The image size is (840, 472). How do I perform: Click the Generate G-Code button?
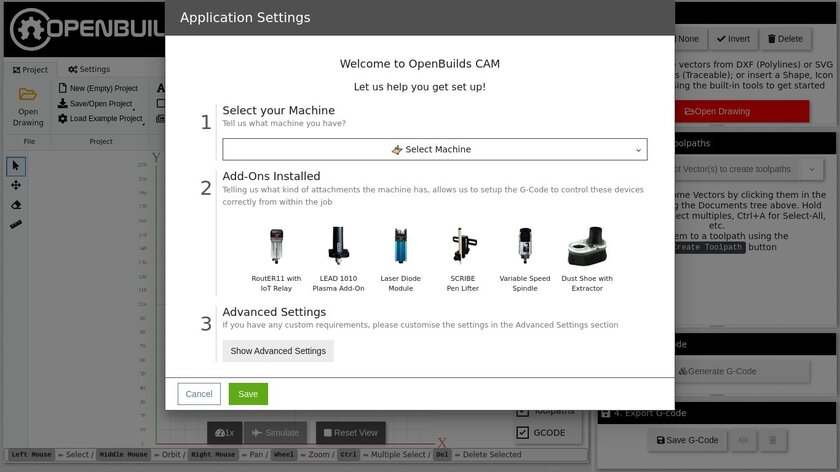tap(742, 371)
